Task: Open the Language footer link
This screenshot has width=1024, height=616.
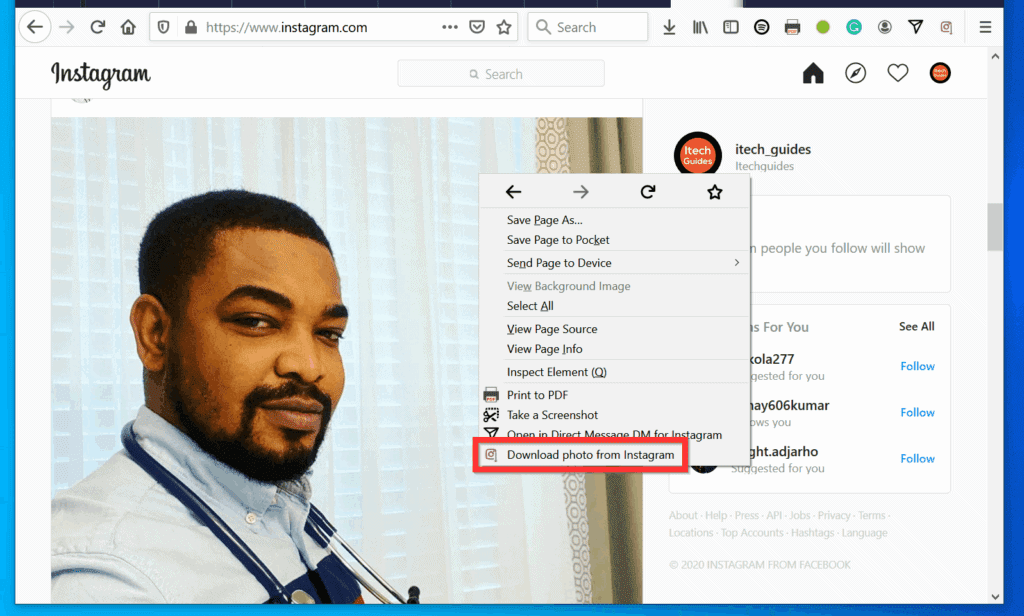Action: pyautogui.click(x=864, y=533)
